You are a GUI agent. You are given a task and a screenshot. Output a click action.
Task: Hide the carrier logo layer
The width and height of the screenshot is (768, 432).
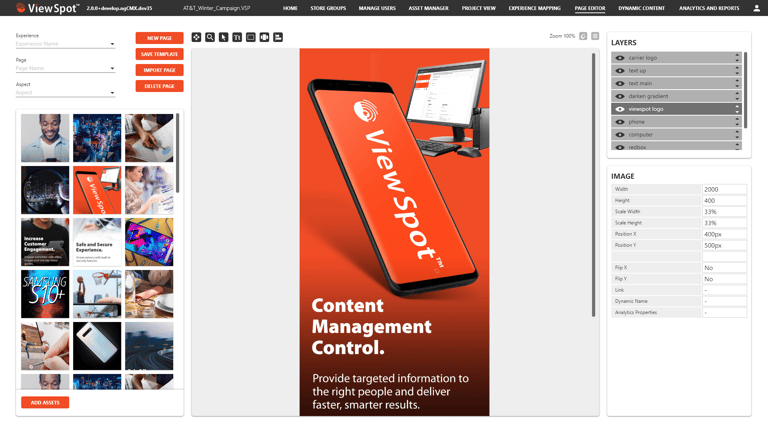click(620, 58)
